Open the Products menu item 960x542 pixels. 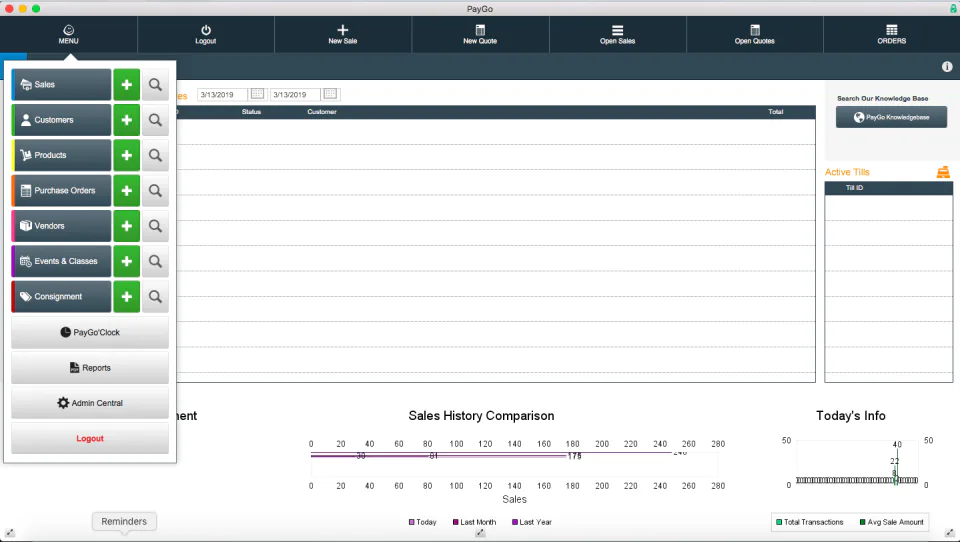61,155
